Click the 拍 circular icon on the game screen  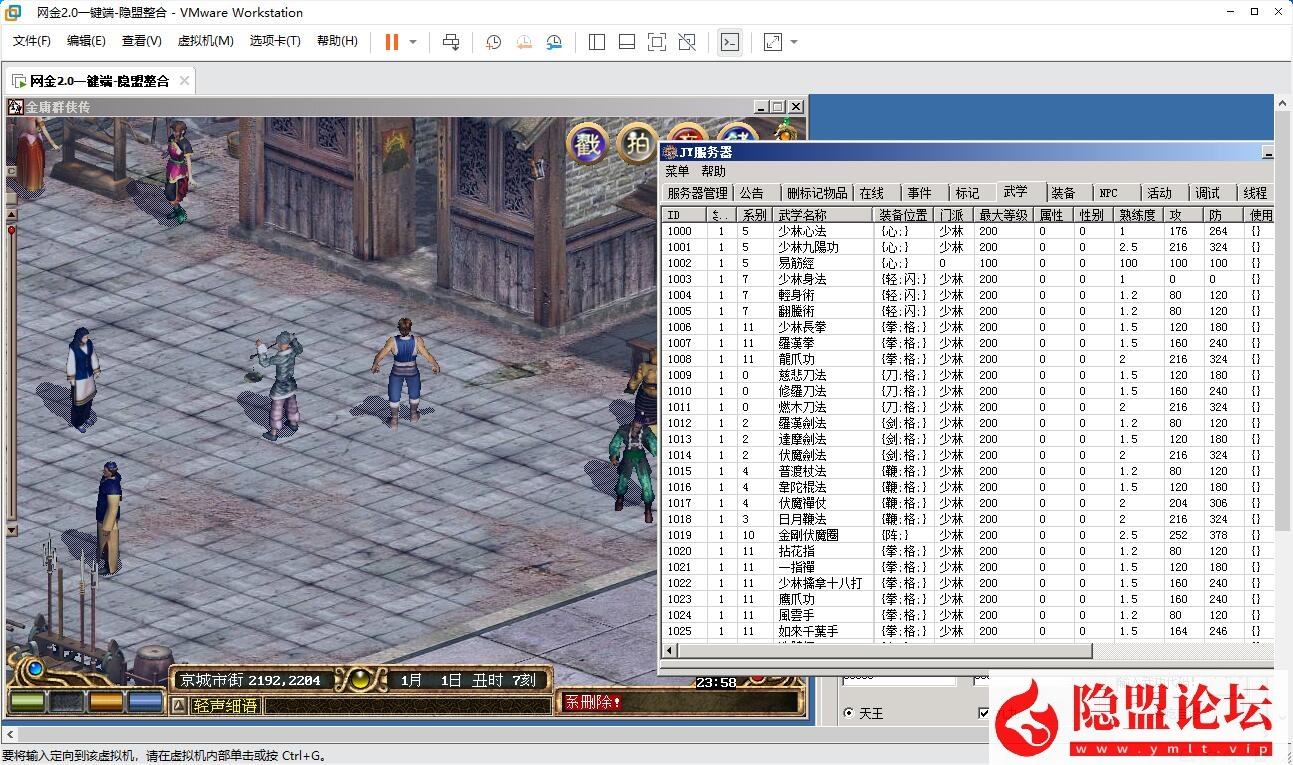click(635, 143)
